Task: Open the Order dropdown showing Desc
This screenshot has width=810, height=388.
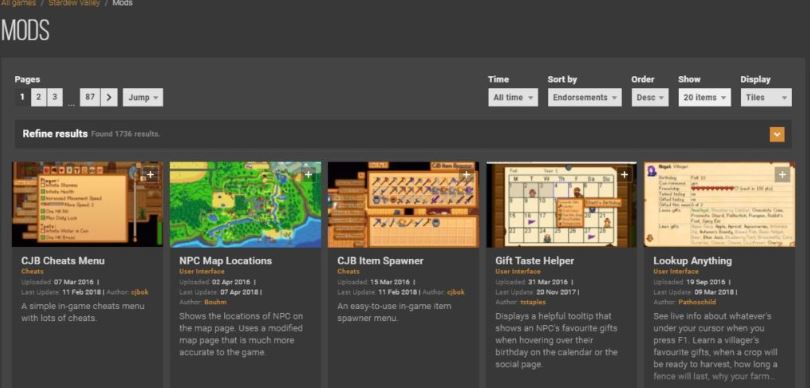Action: [650, 97]
